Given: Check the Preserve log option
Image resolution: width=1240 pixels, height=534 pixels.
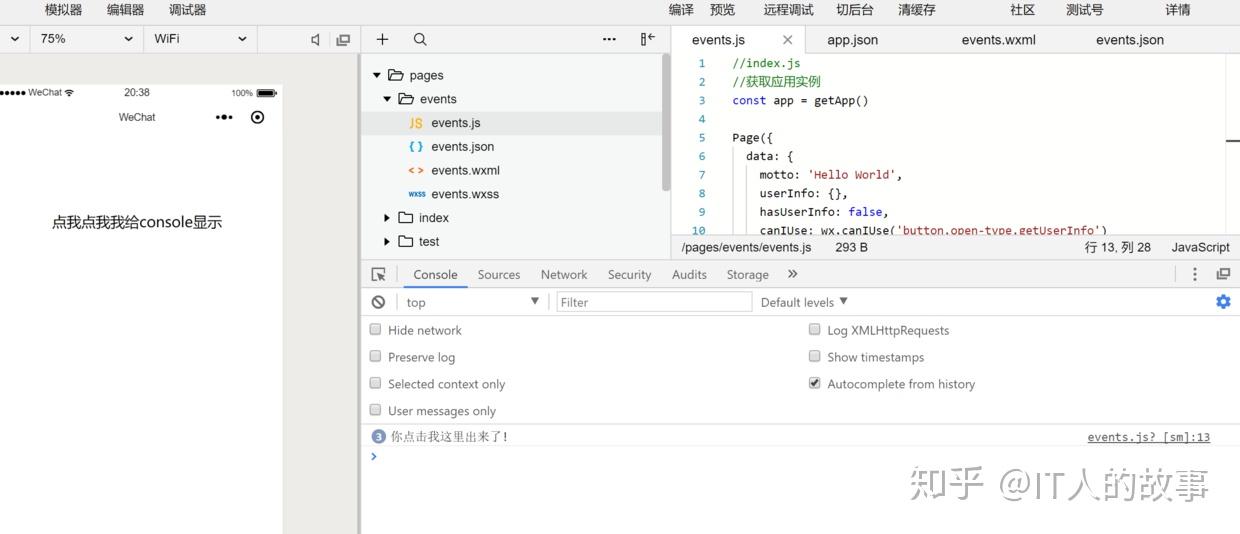Looking at the screenshot, I should coord(376,357).
